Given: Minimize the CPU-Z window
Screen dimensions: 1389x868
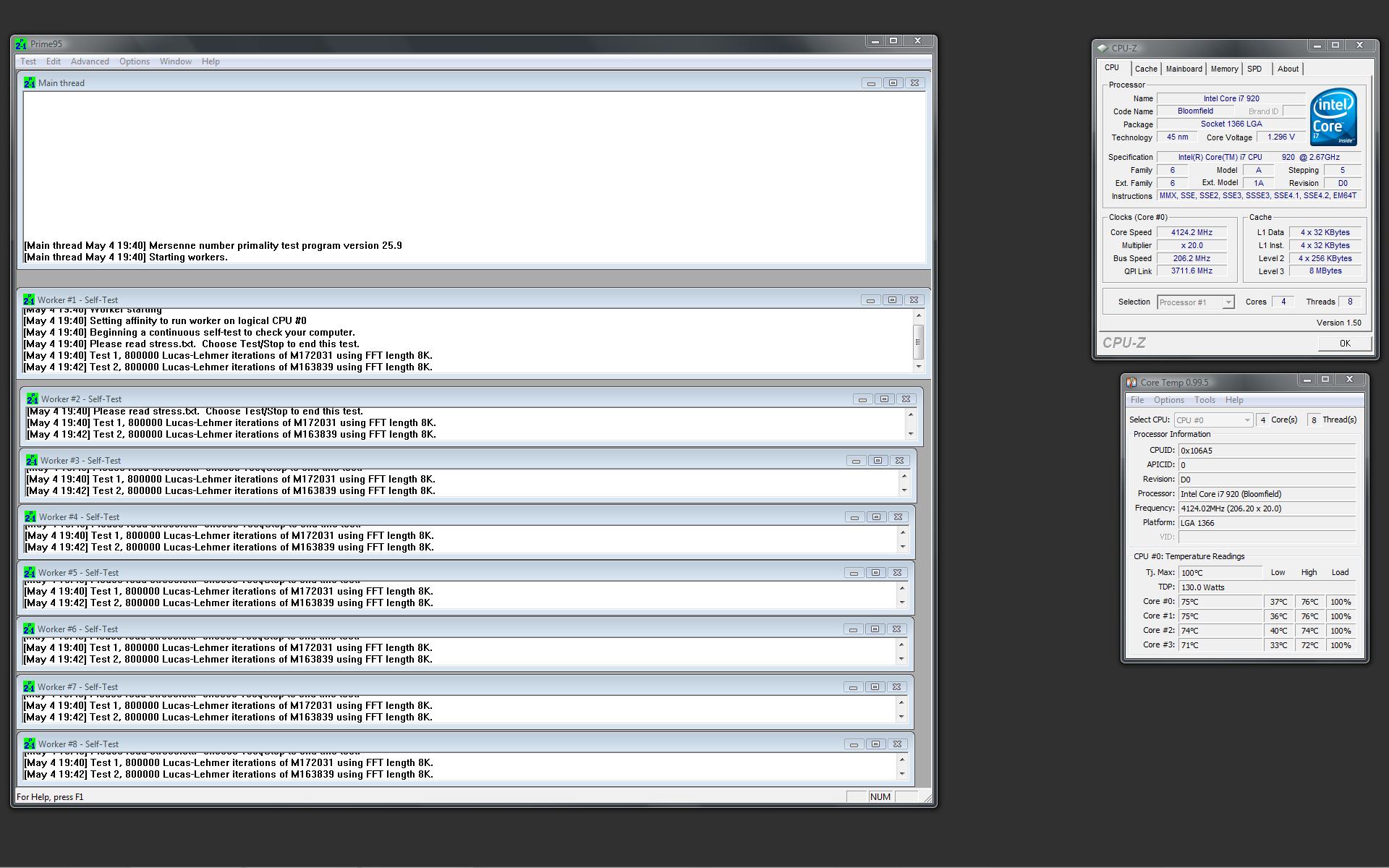Looking at the screenshot, I should 1317,46.
